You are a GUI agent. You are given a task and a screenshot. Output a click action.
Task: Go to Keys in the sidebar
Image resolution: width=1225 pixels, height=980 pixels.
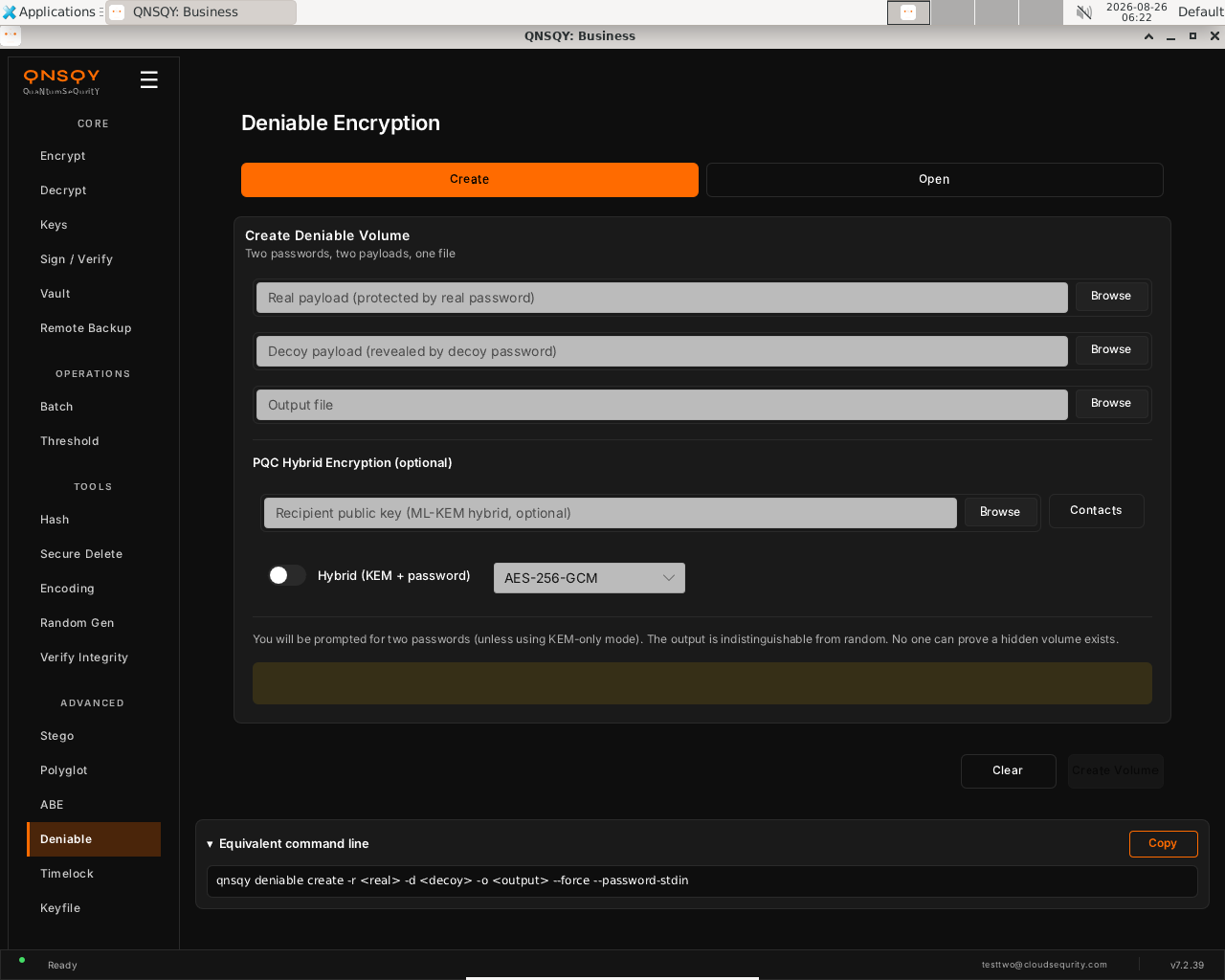tap(94, 225)
